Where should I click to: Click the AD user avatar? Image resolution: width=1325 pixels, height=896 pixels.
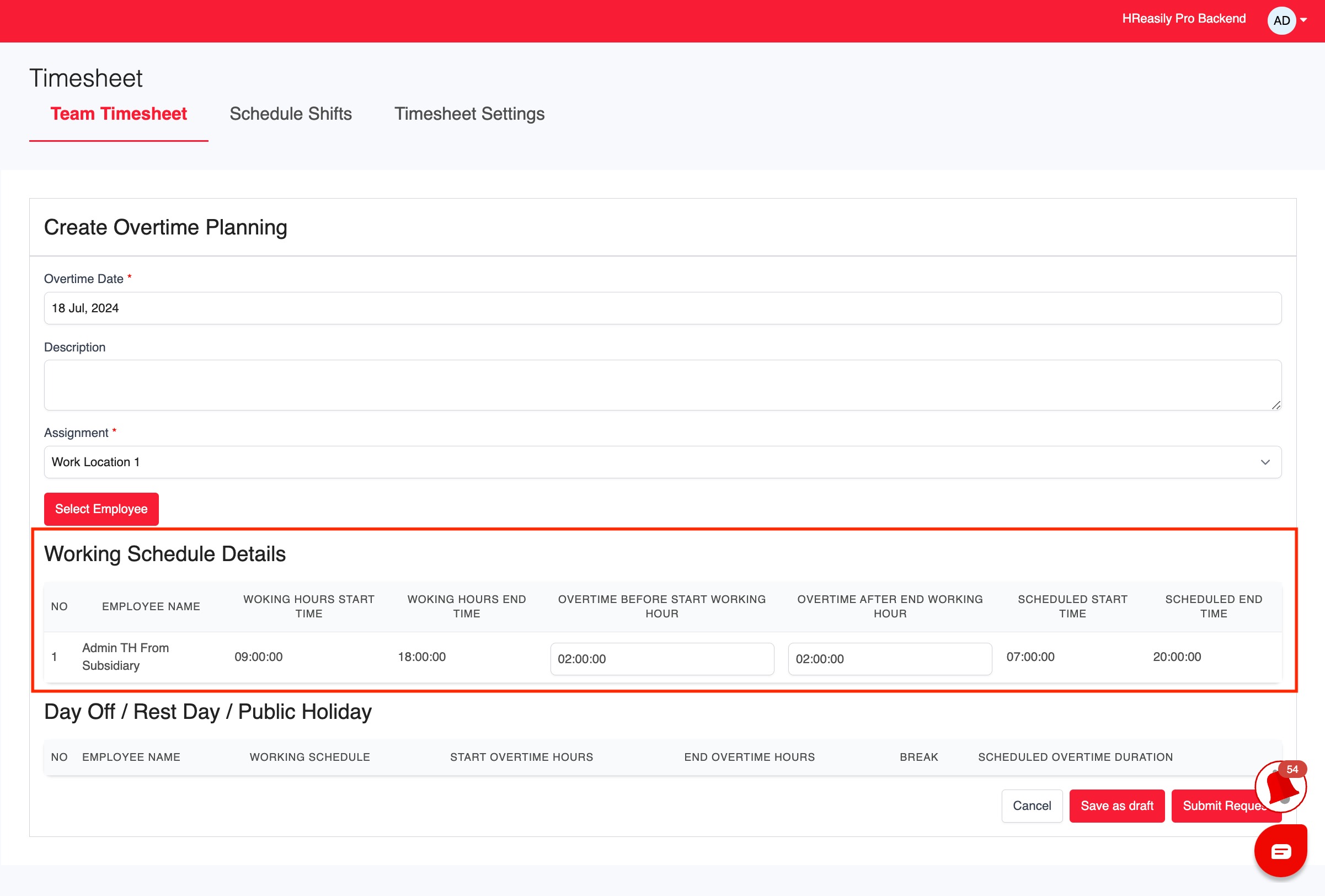[x=1281, y=20]
